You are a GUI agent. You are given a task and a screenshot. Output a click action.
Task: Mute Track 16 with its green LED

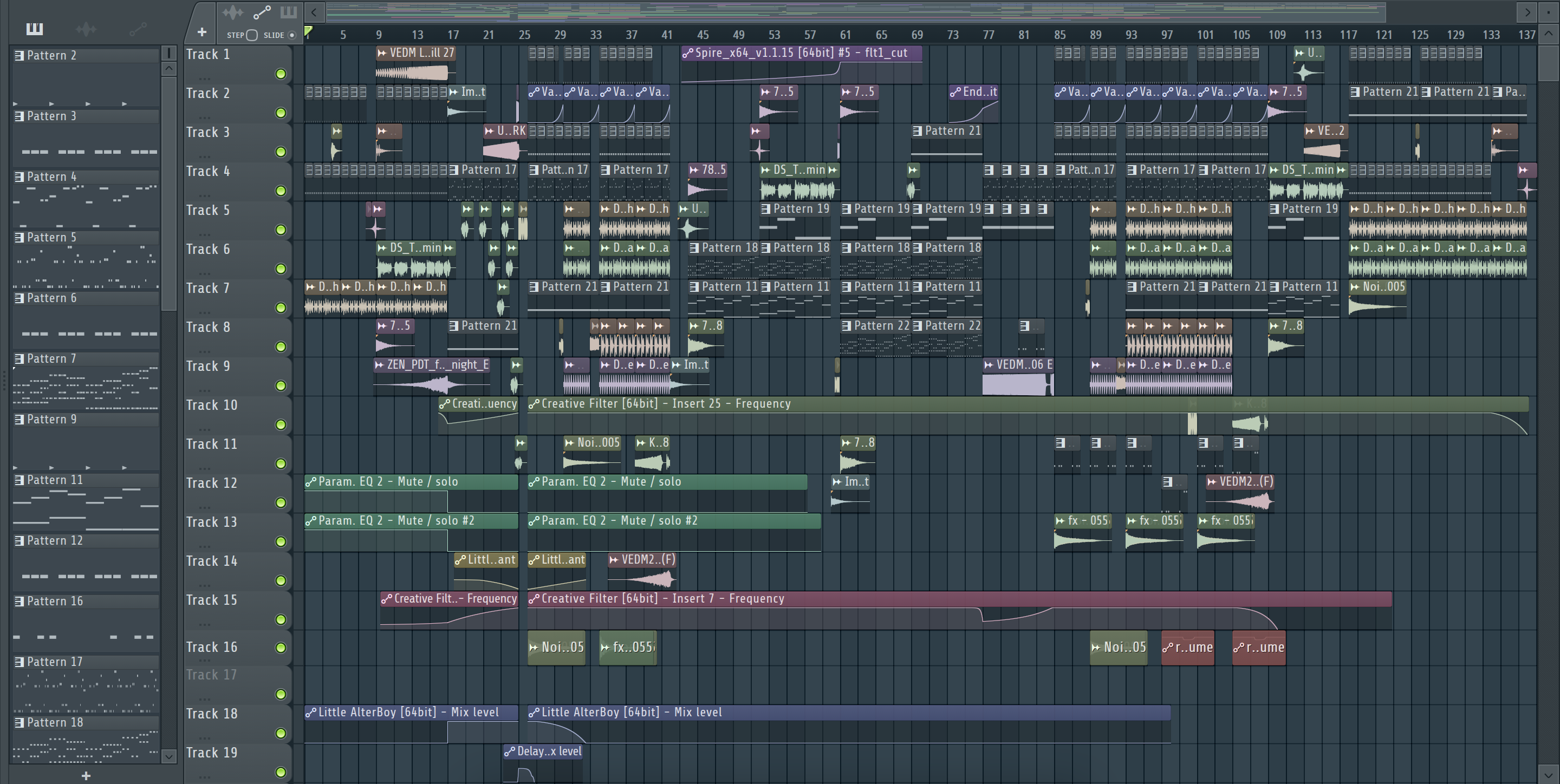(x=281, y=648)
